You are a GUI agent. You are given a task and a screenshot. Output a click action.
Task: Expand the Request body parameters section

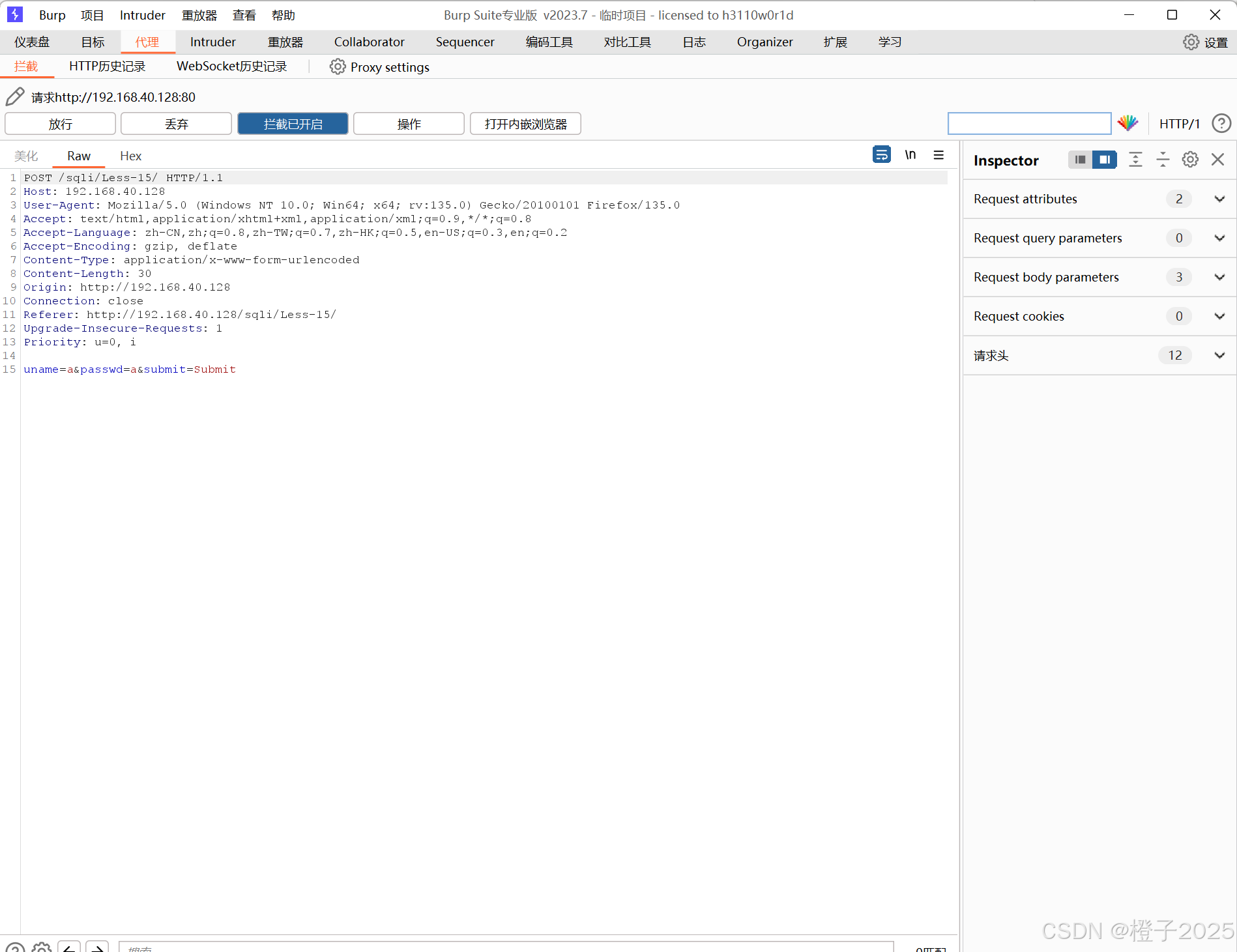pyautogui.click(x=1219, y=277)
